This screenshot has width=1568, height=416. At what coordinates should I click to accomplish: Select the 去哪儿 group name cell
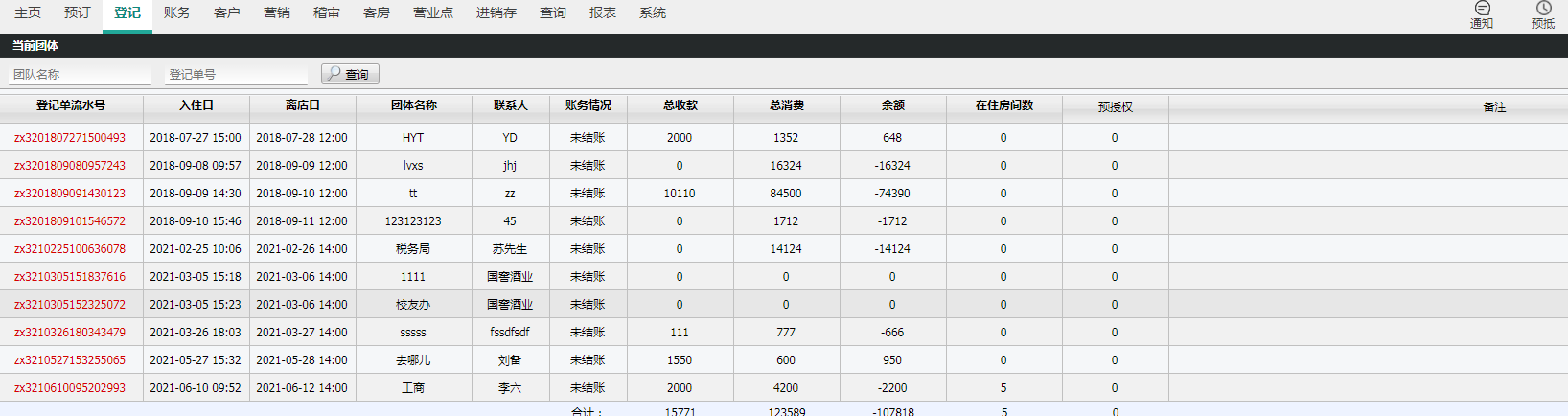413,360
